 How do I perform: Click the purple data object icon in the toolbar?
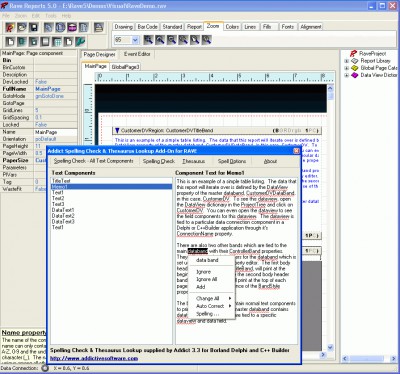(72, 27)
